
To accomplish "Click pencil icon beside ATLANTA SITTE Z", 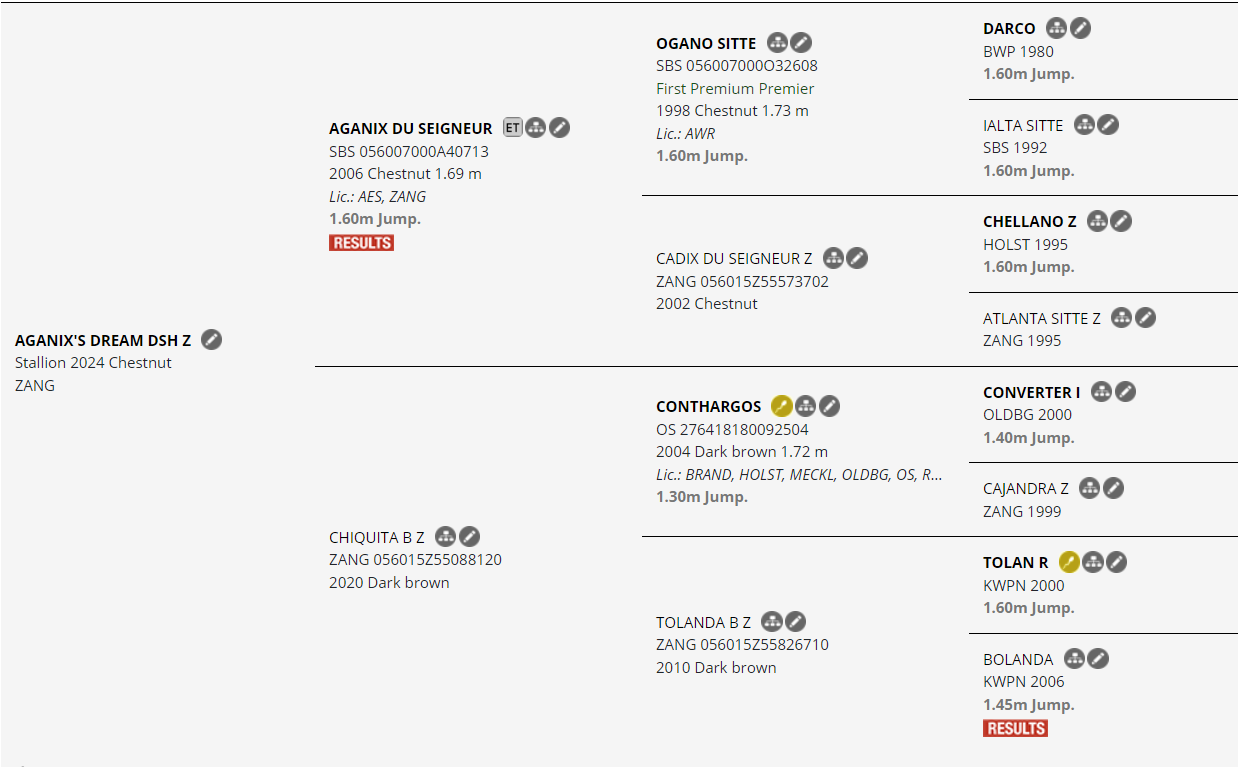I will point(1145,319).
